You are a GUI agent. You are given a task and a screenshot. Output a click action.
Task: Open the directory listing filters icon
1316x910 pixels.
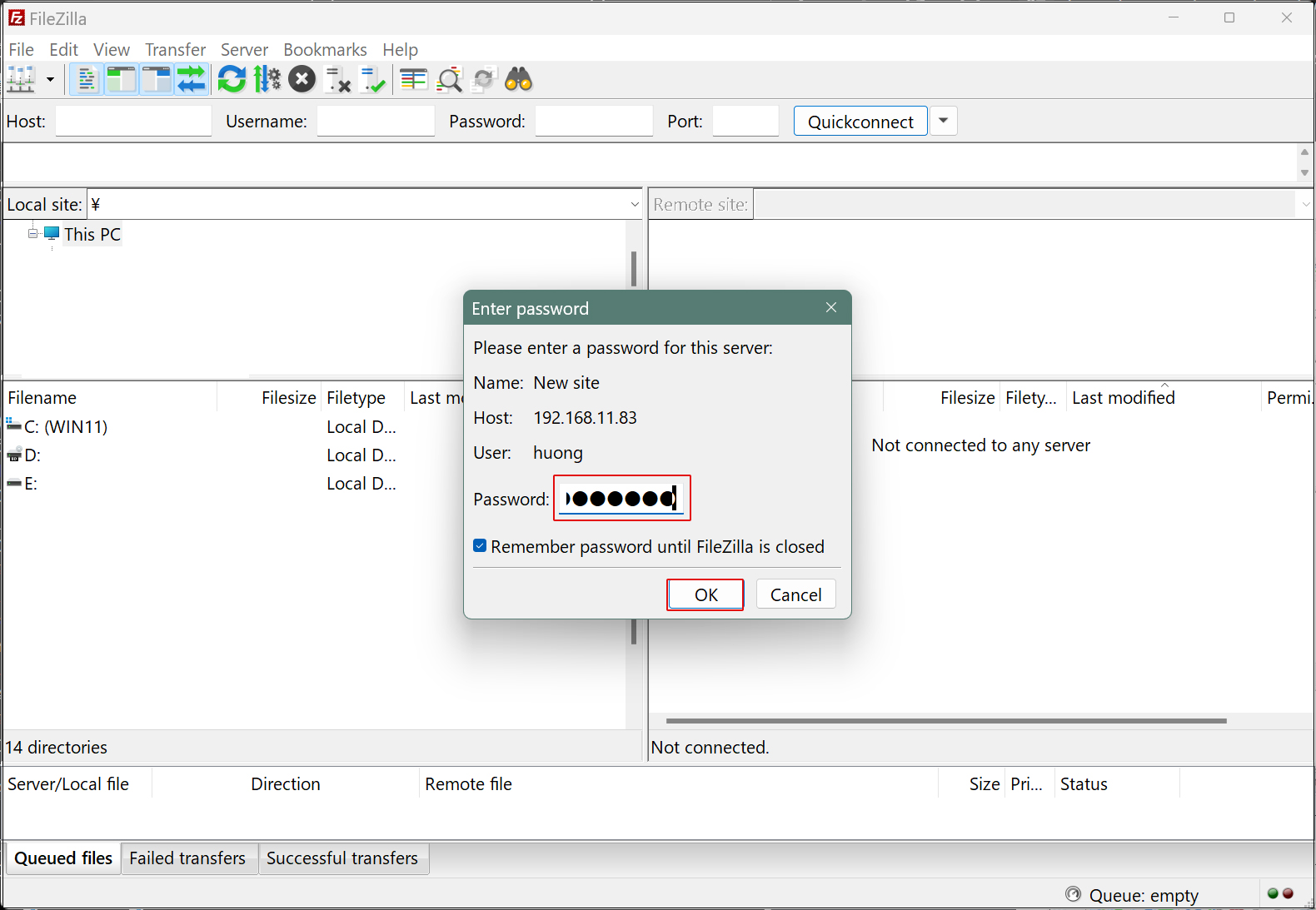pos(413,80)
